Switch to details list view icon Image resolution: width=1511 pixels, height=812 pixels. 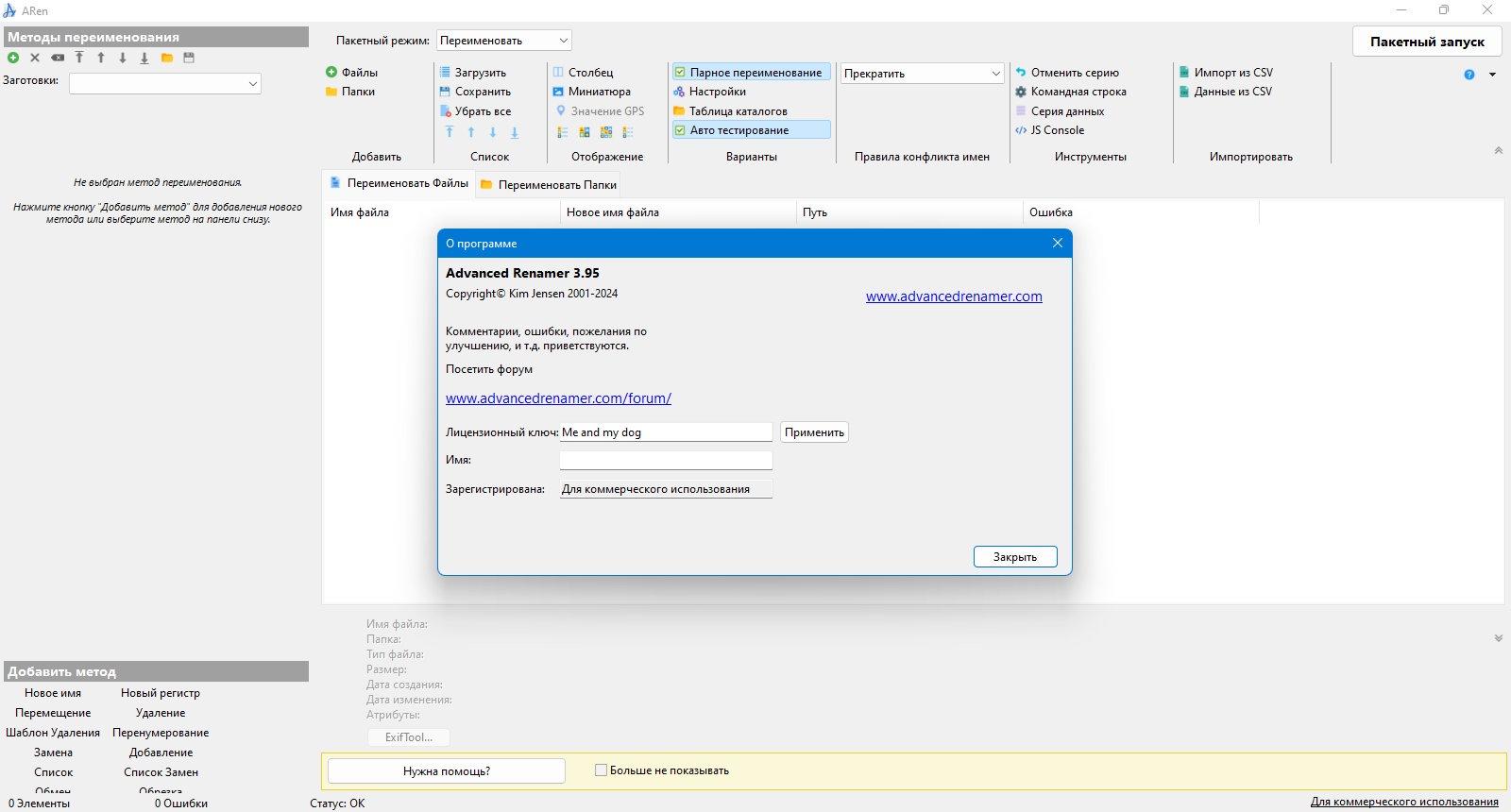click(x=563, y=132)
